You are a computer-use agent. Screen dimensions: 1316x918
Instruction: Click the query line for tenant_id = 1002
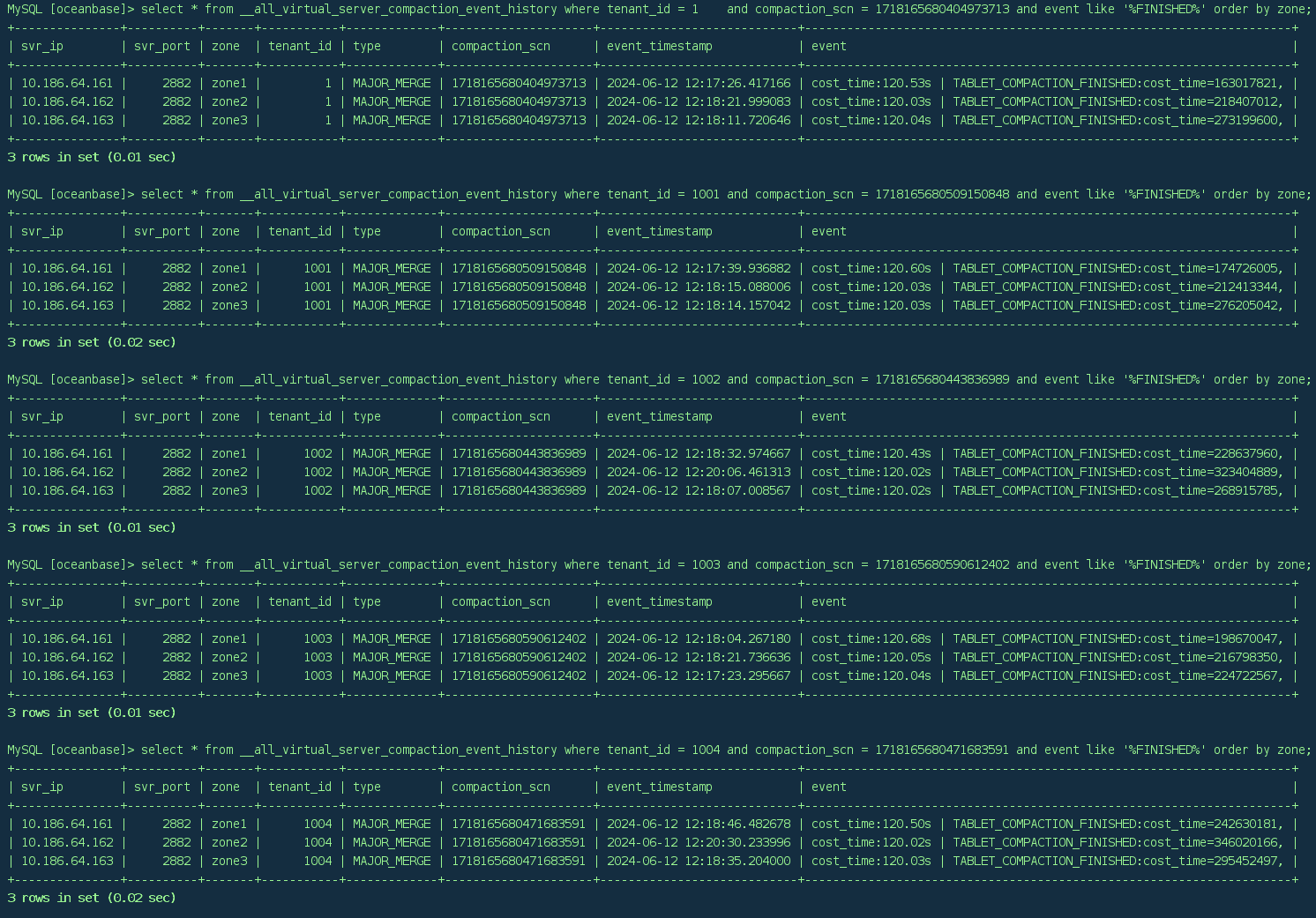coord(658,379)
